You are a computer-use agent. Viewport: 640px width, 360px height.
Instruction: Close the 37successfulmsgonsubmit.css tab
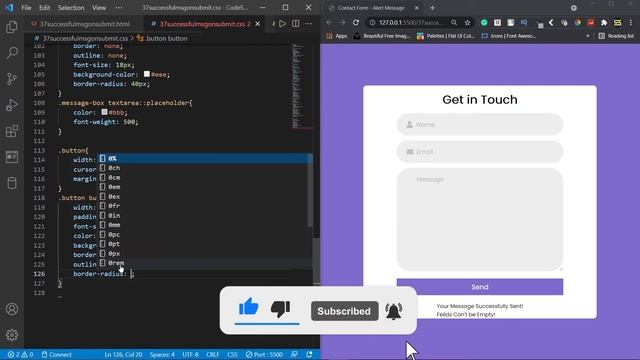[258, 24]
